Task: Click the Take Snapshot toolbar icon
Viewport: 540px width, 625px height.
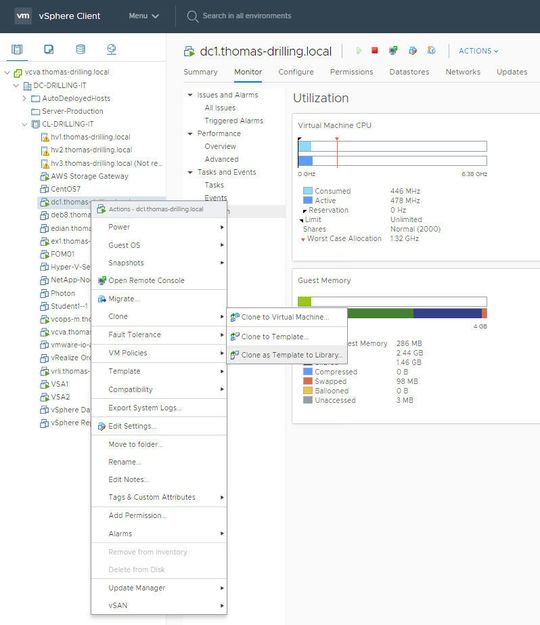Action: click(431, 51)
